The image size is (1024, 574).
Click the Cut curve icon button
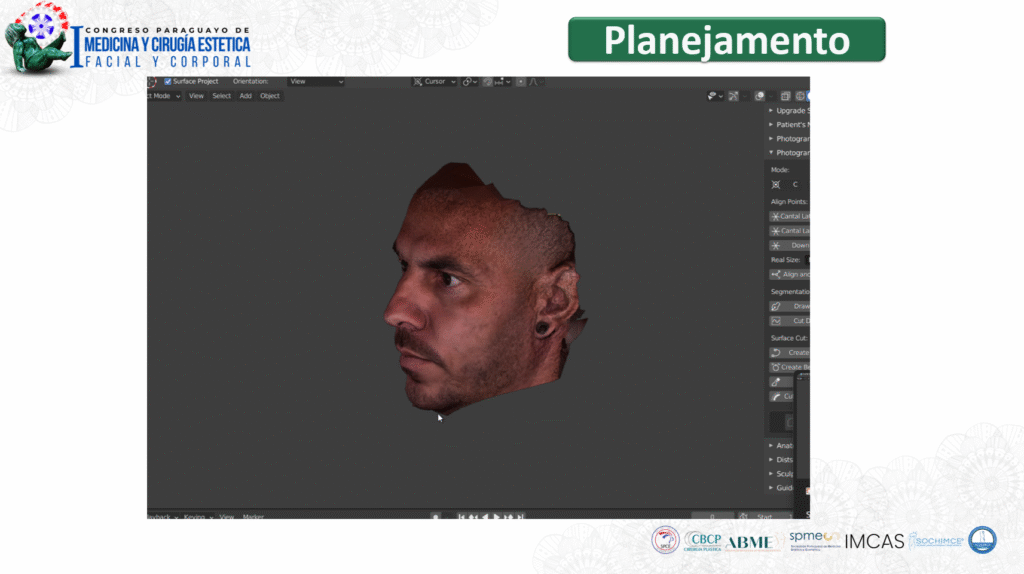(781, 396)
